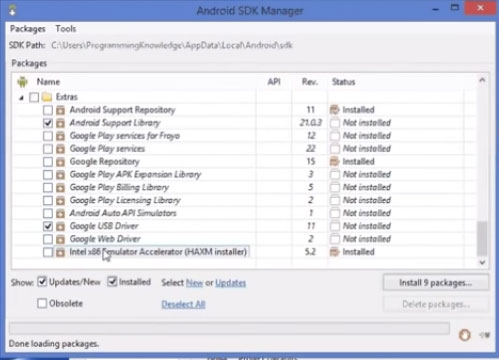
Task: Click the package icon beside Android Support Repository
Action: pos(60,110)
